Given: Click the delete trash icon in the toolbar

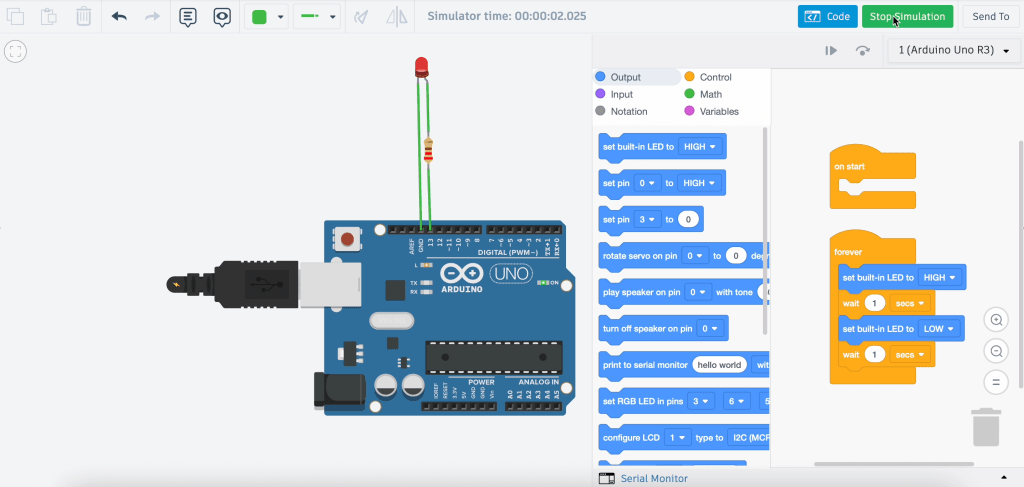Looking at the screenshot, I should point(84,17).
